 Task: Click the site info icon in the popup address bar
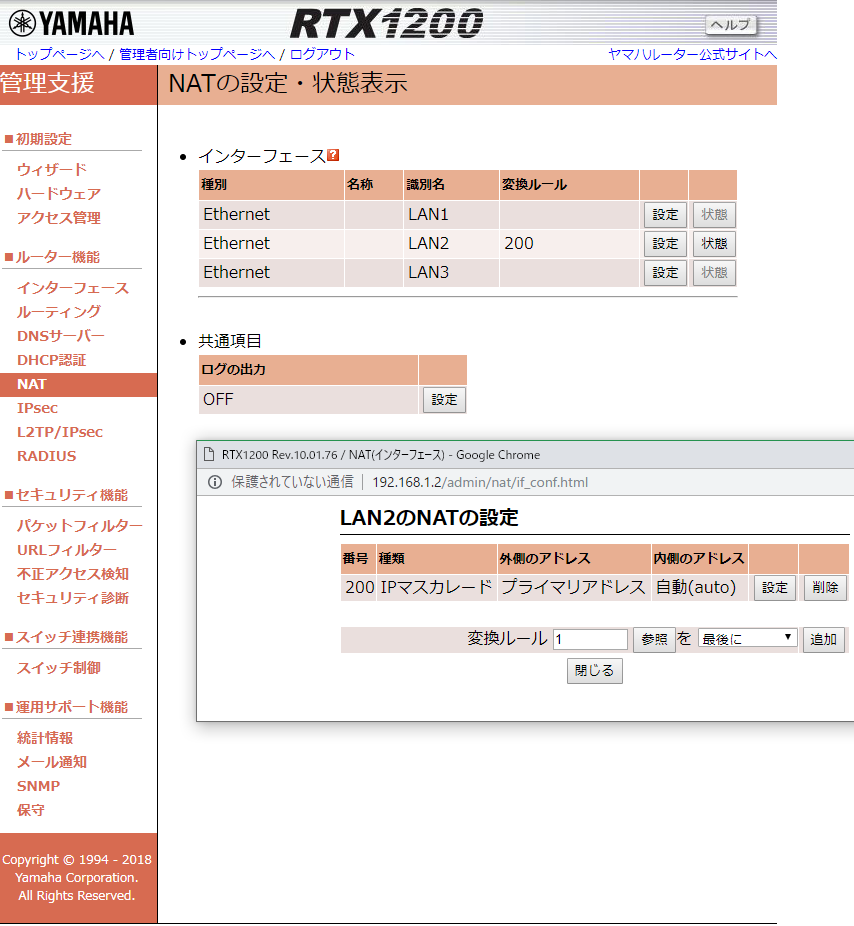click(x=215, y=482)
